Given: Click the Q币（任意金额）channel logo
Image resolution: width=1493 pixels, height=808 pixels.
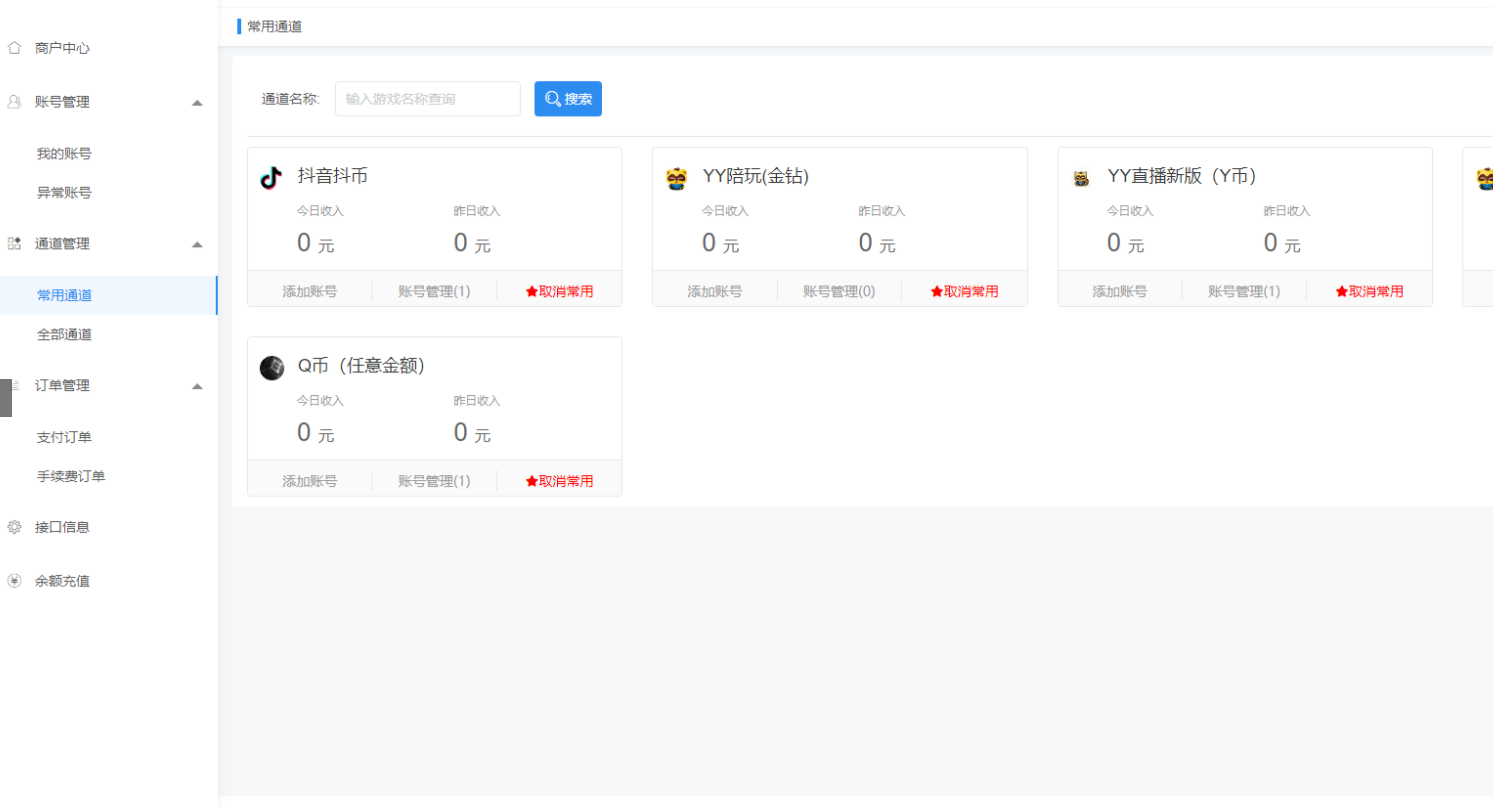Looking at the screenshot, I should coord(272,368).
